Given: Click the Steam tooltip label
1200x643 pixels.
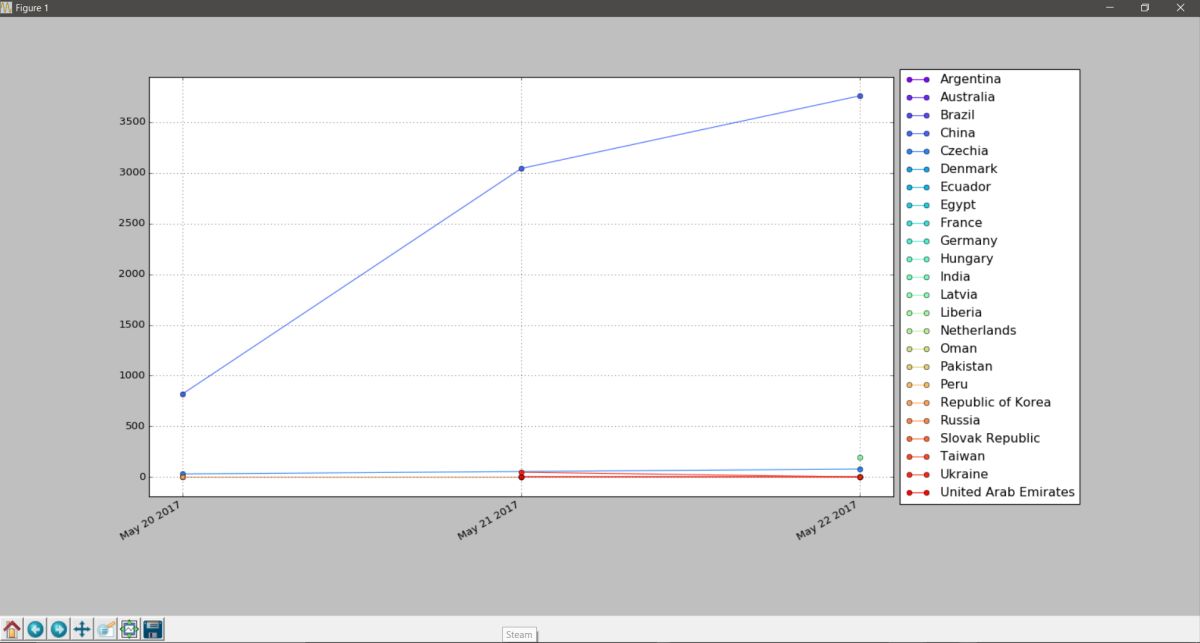Looking at the screenshot, I should [519, 634].
